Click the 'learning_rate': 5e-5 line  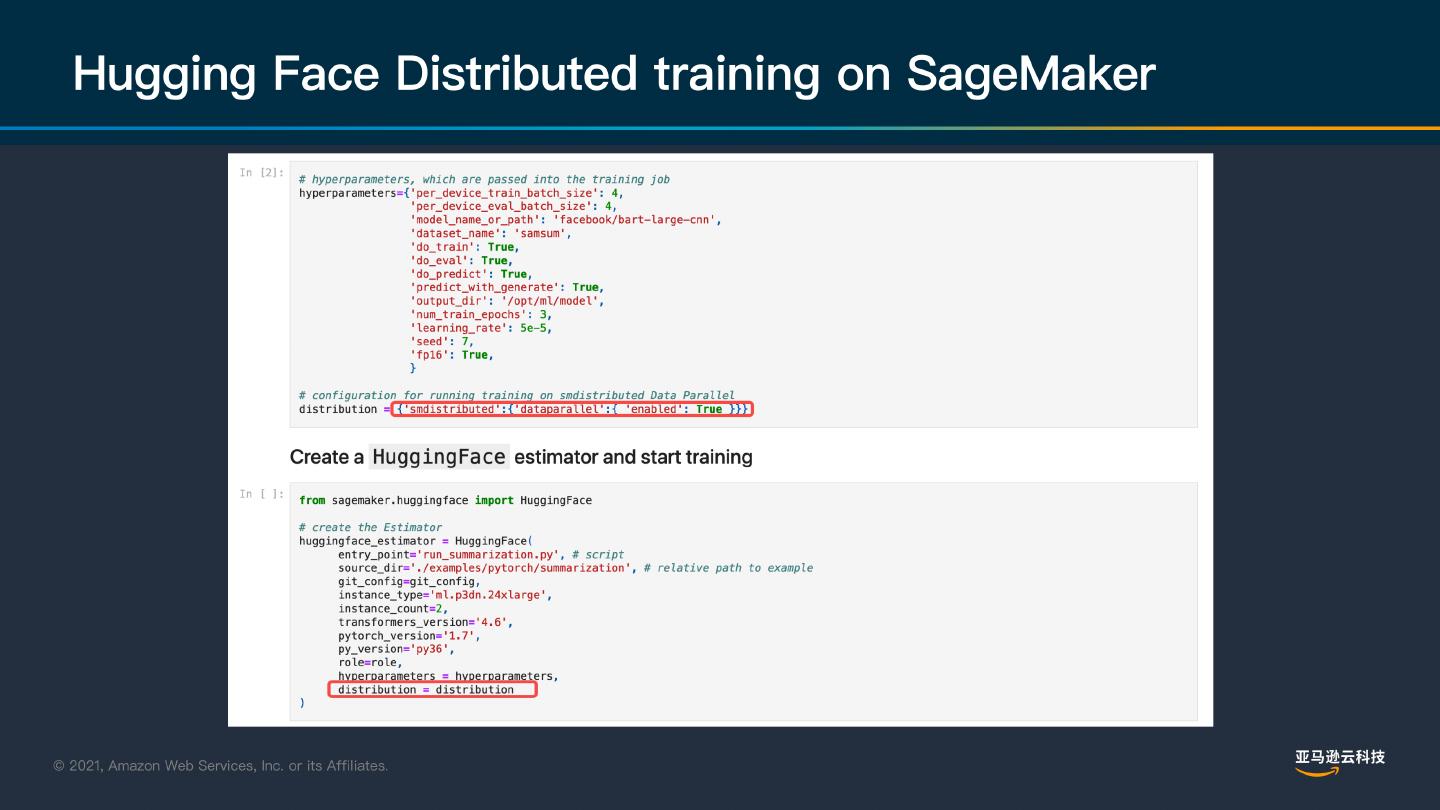481,328
